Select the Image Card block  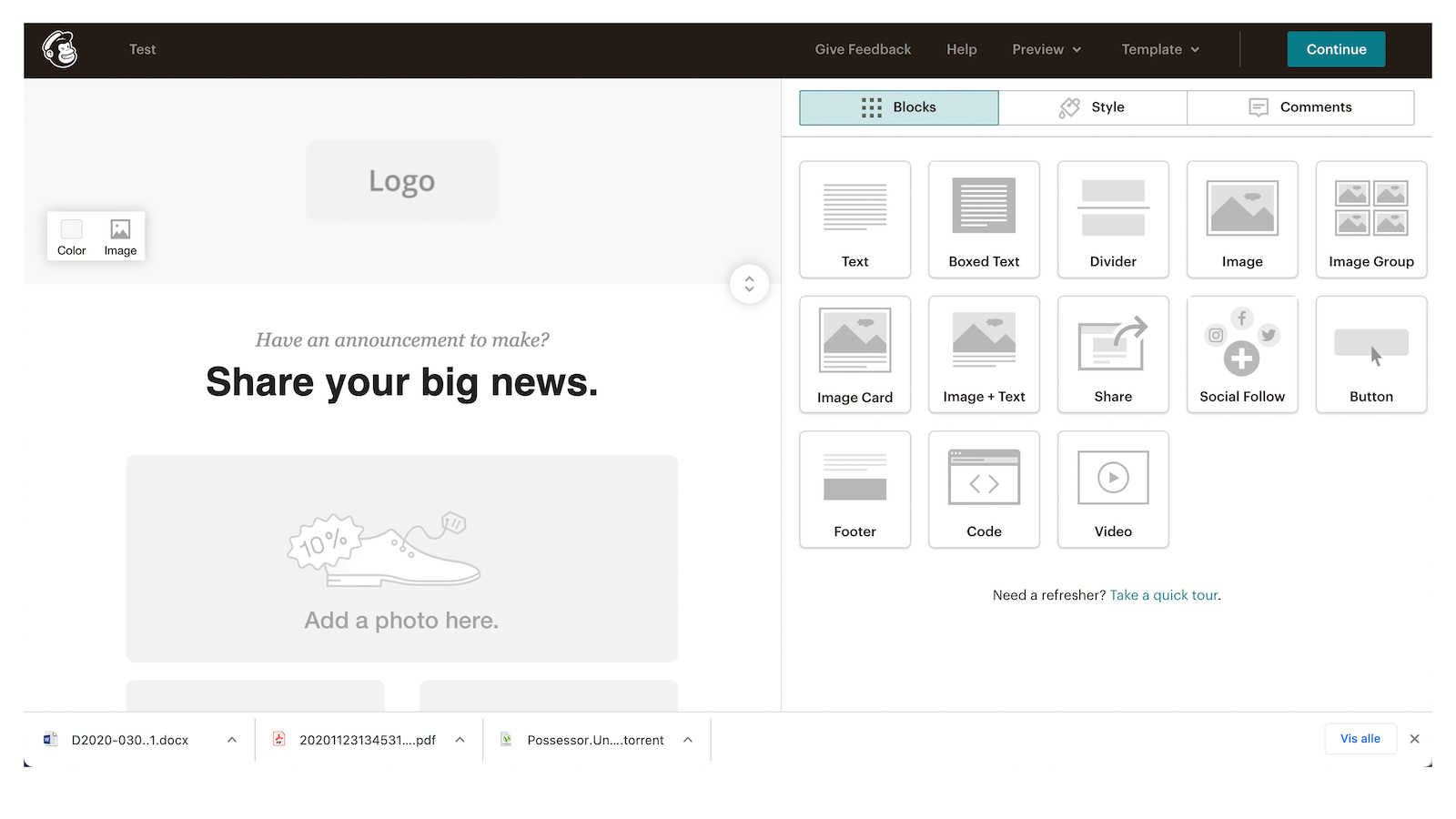coord(854,353)
